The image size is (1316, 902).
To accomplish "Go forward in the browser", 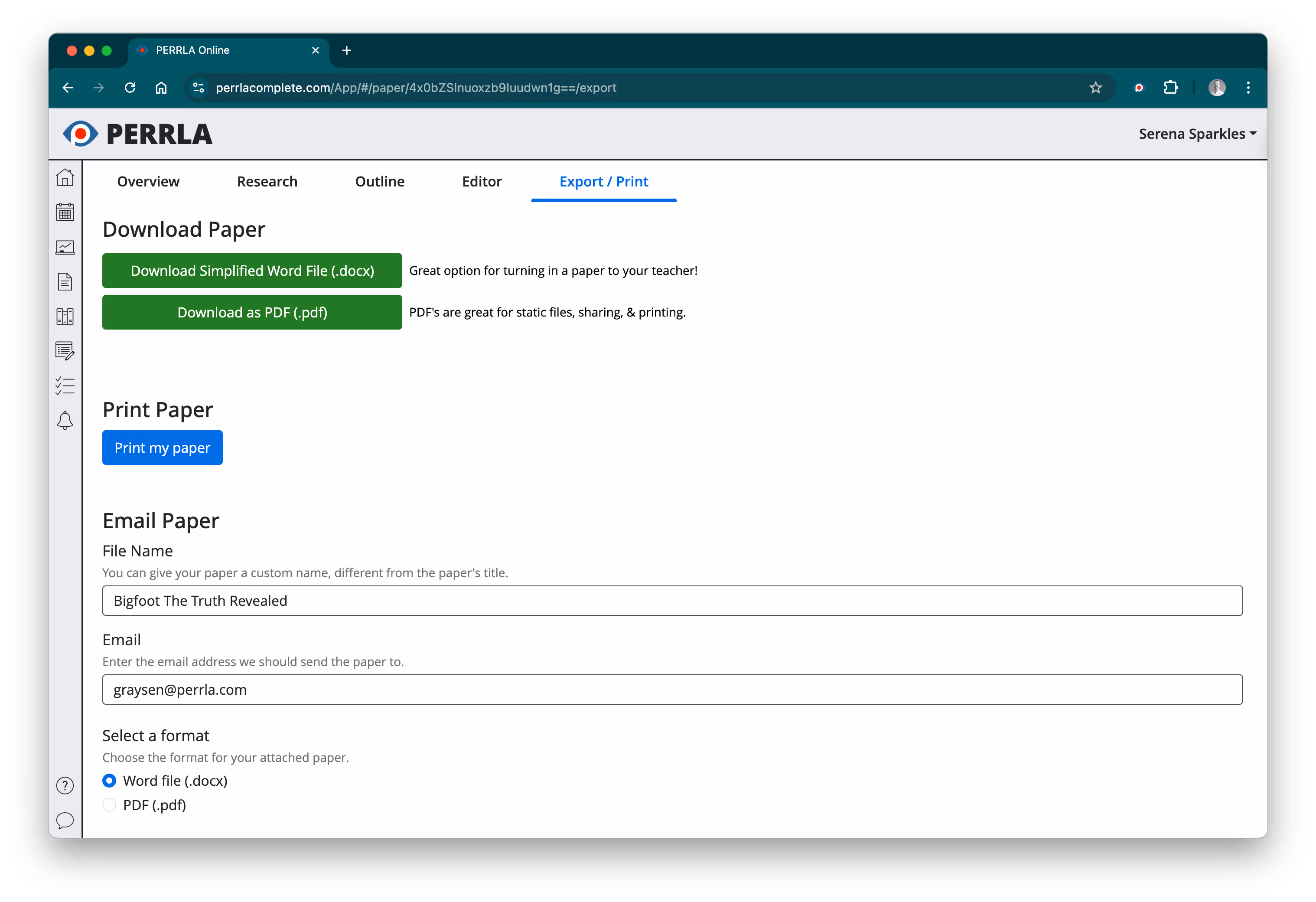I will tap(98, 88).
